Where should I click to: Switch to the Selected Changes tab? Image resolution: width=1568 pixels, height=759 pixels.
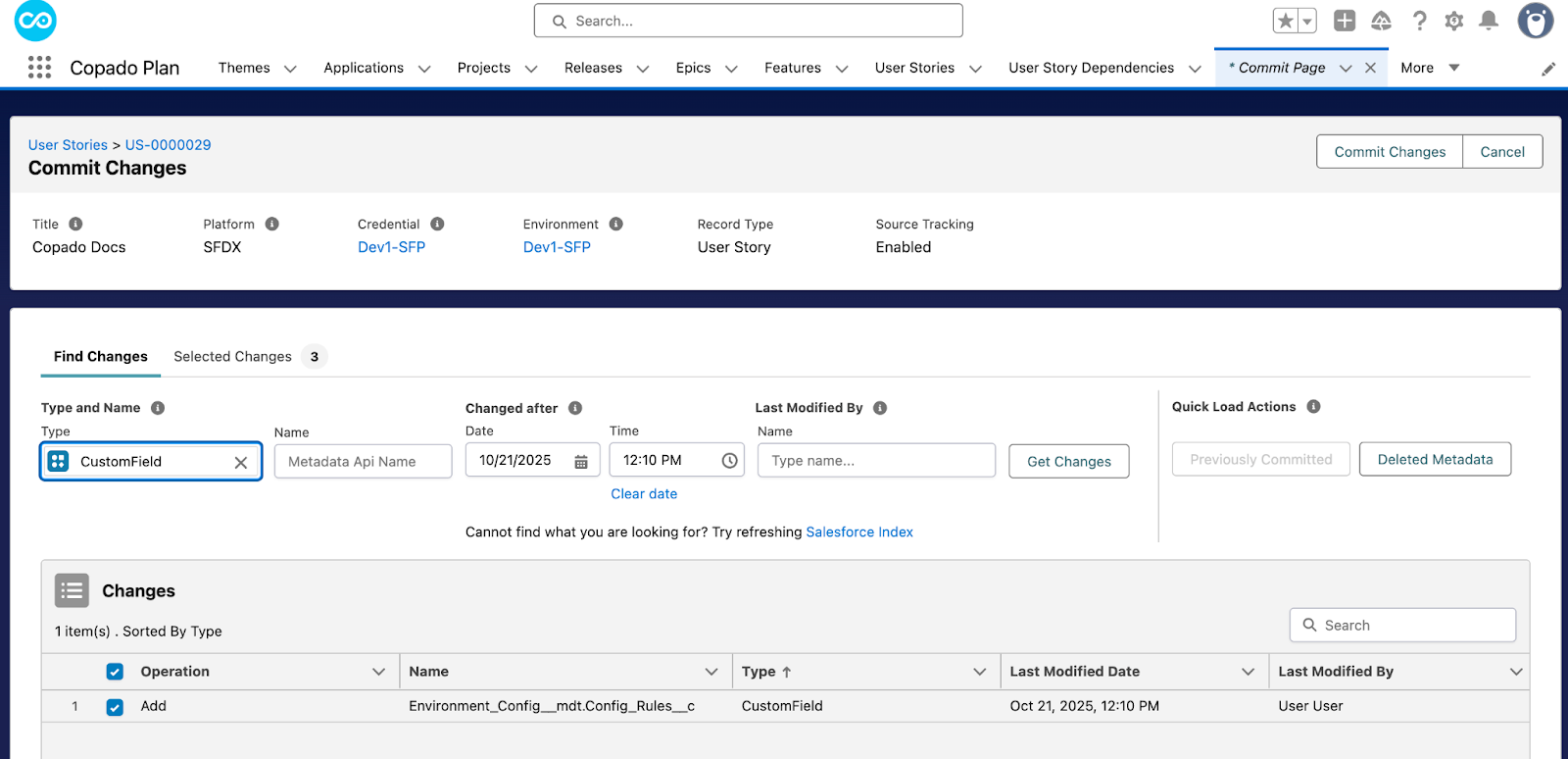pos(233,357)
